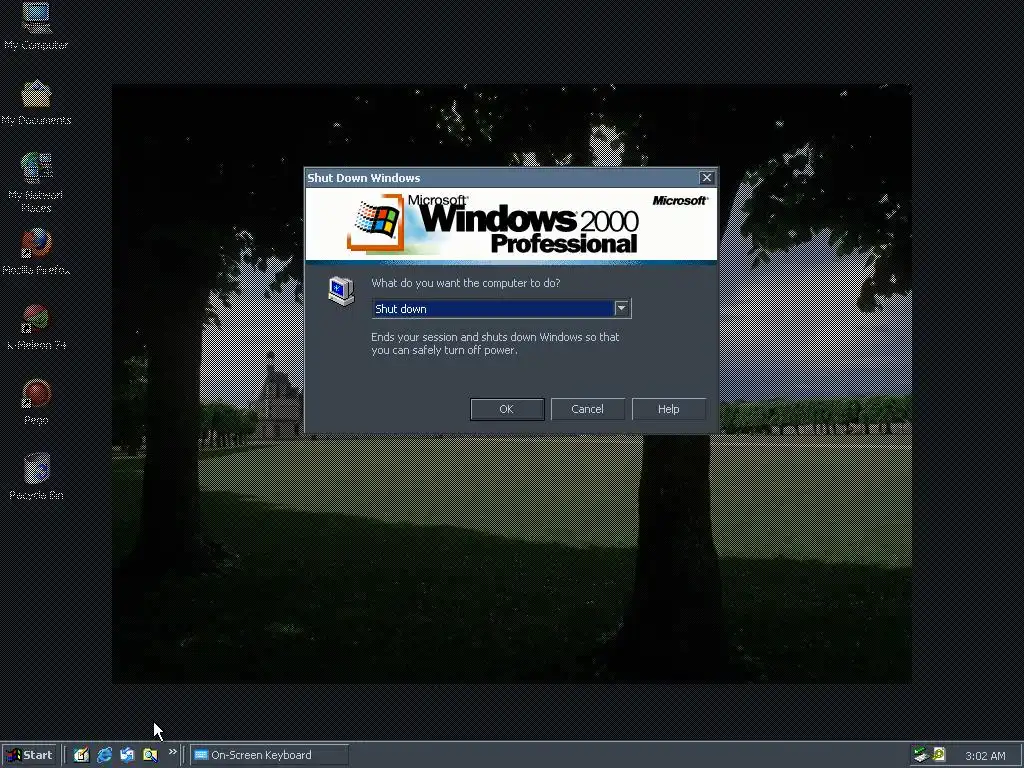Open the Start menu
1024x768 pixels.
pyautogui.click(x=29, y=755)
